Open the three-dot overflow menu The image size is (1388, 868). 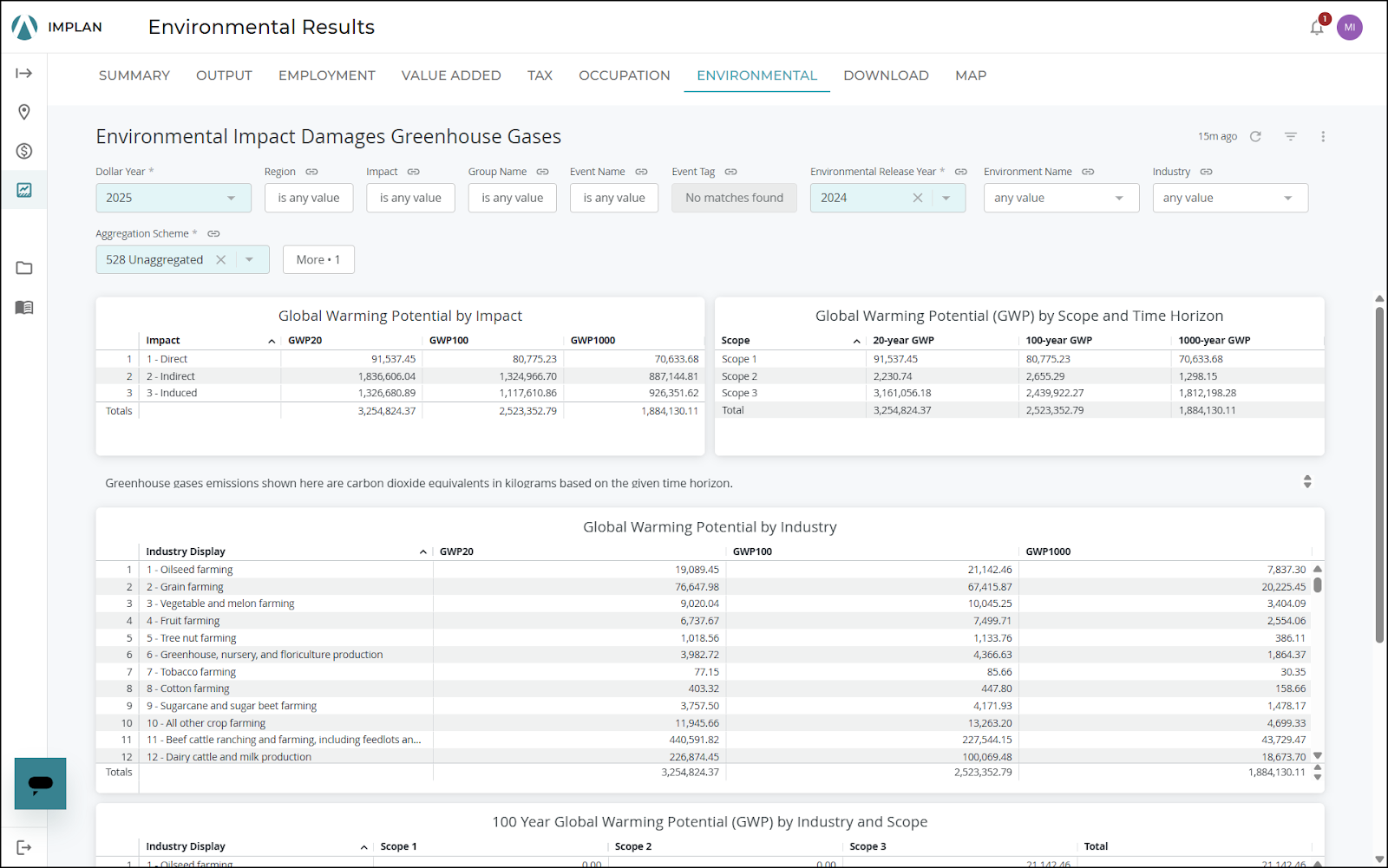(1323, 136)
